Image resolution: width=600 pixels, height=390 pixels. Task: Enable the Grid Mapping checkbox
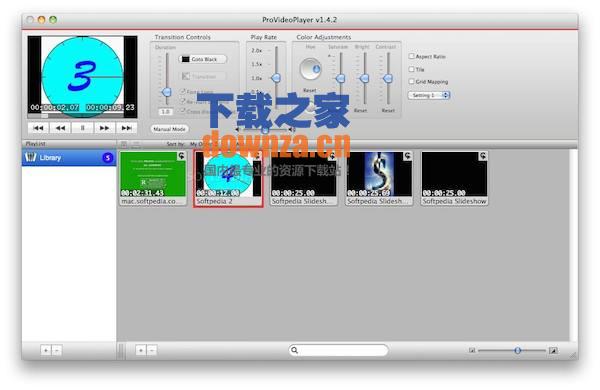[411, 82]
